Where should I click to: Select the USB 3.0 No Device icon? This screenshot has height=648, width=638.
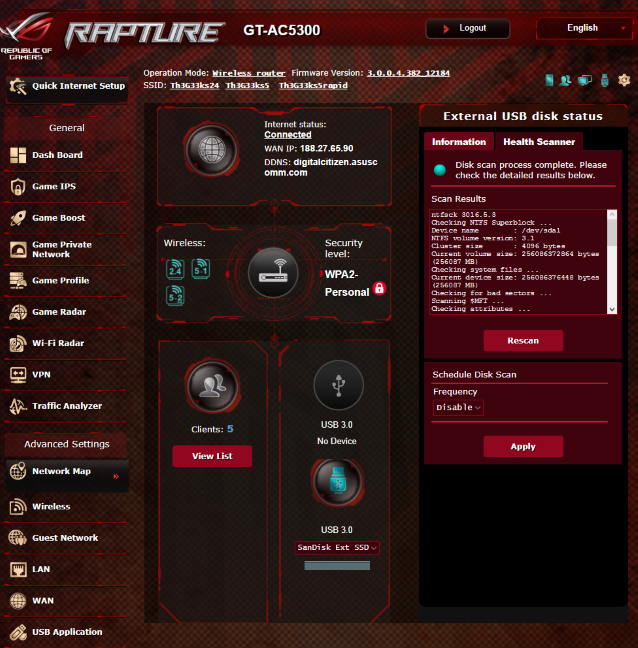point(338,385)
